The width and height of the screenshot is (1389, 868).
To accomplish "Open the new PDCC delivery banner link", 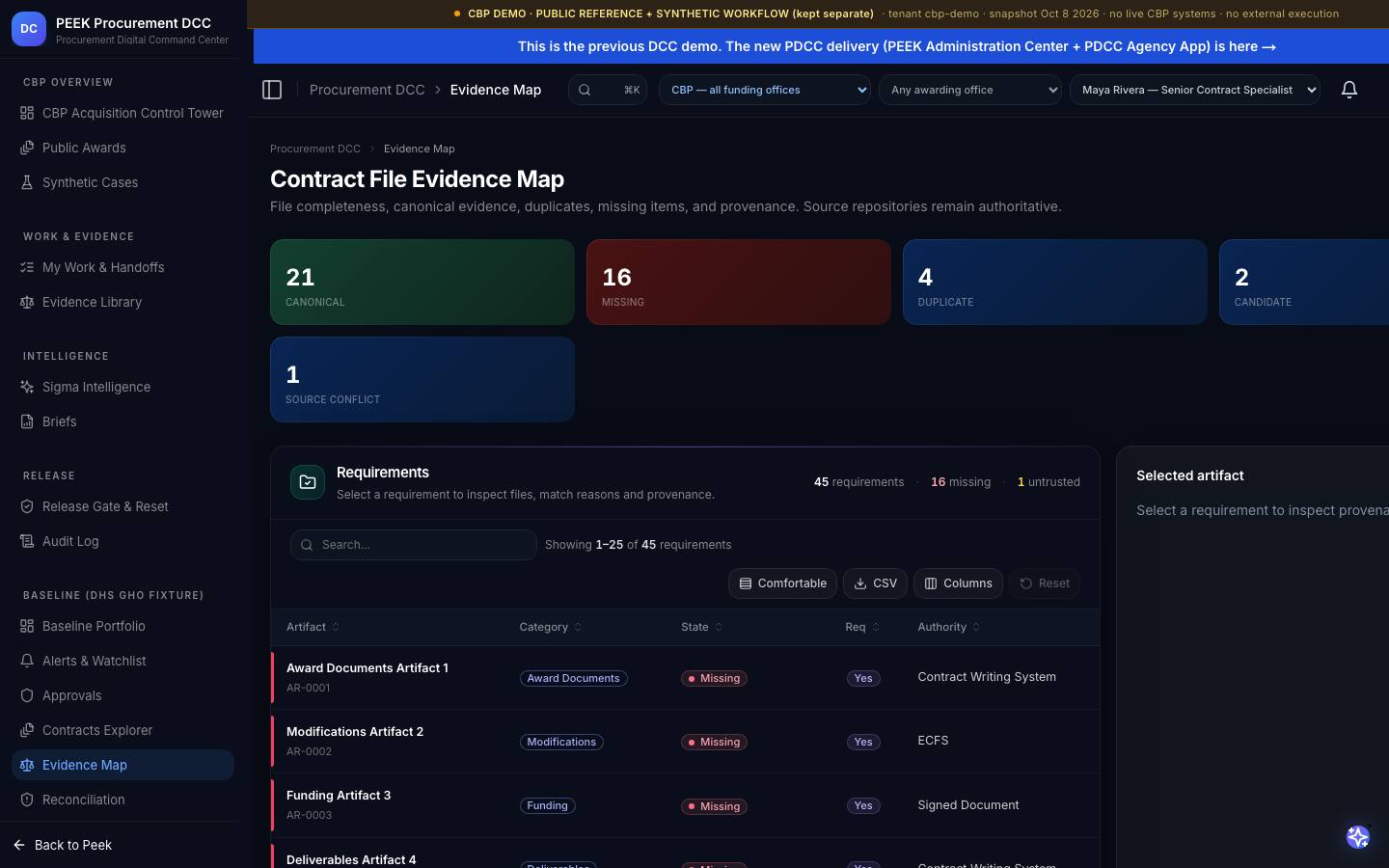I will [x=896, y=46].
